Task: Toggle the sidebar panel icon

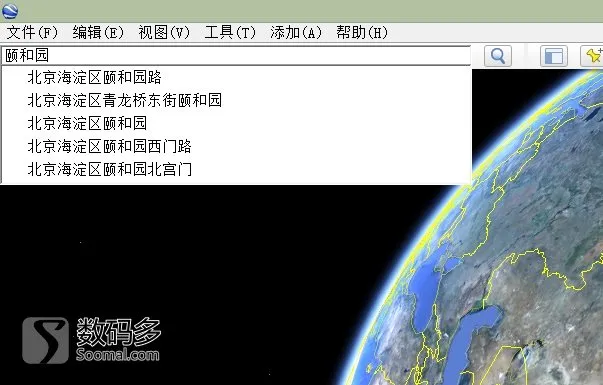Action: [554, 56]
